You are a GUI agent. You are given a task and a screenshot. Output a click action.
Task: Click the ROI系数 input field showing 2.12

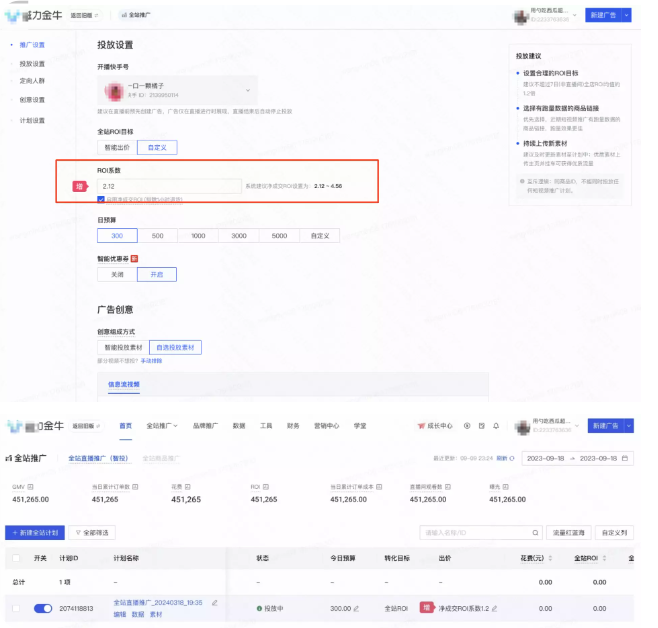170,186
